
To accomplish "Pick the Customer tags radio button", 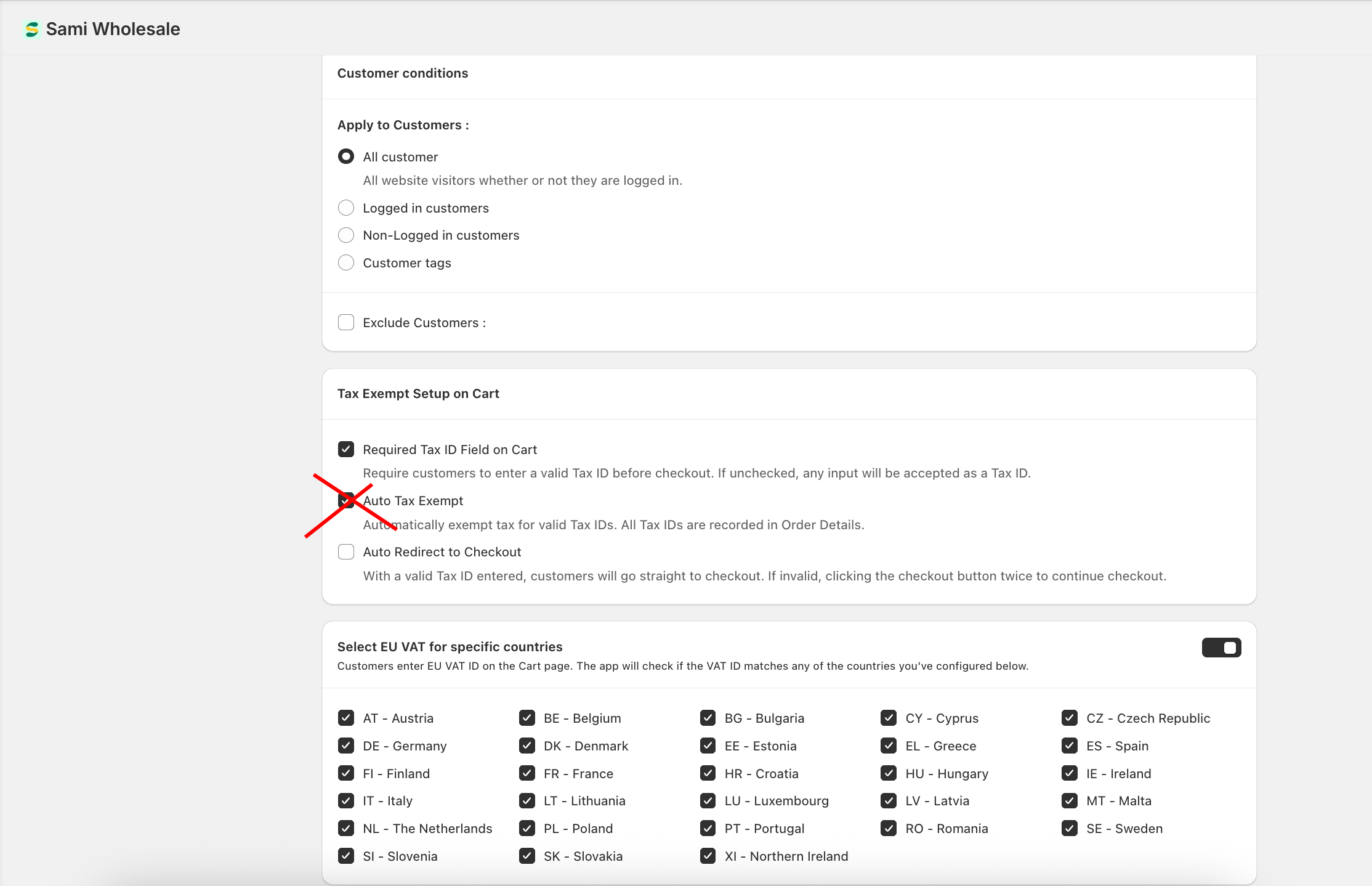I will point(346,263).
